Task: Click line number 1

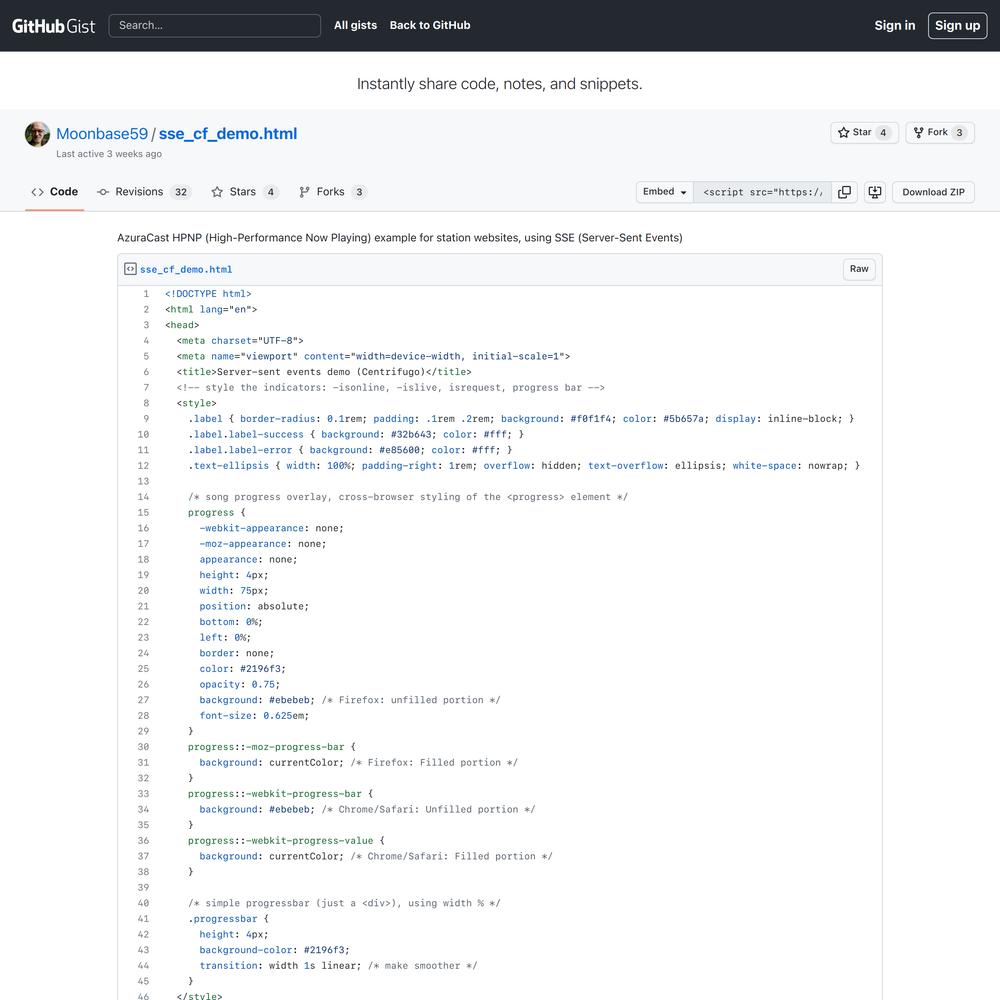Action: pyautogui.click(x=146, y=294)
